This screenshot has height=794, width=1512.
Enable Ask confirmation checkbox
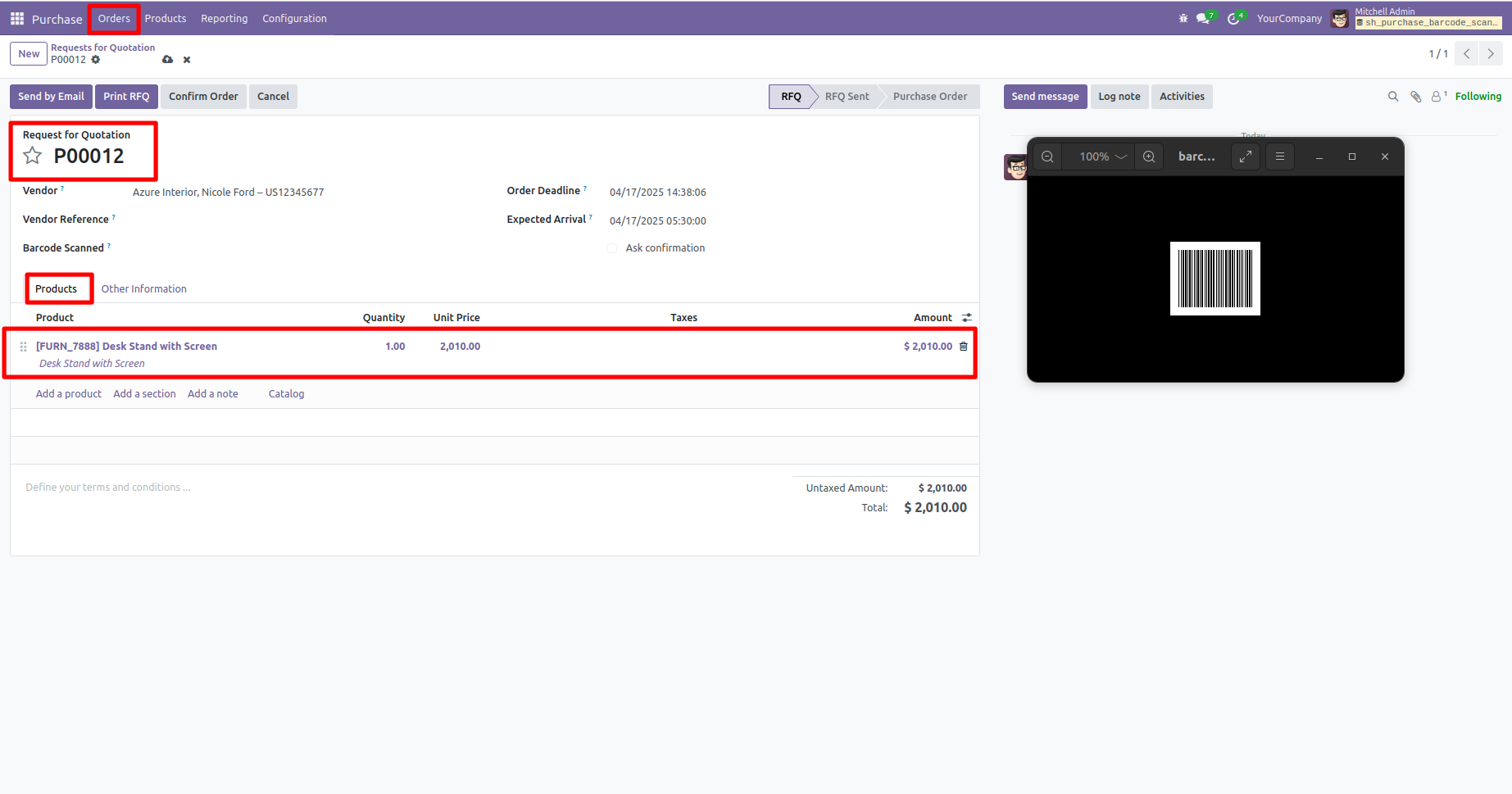[612, 248]
